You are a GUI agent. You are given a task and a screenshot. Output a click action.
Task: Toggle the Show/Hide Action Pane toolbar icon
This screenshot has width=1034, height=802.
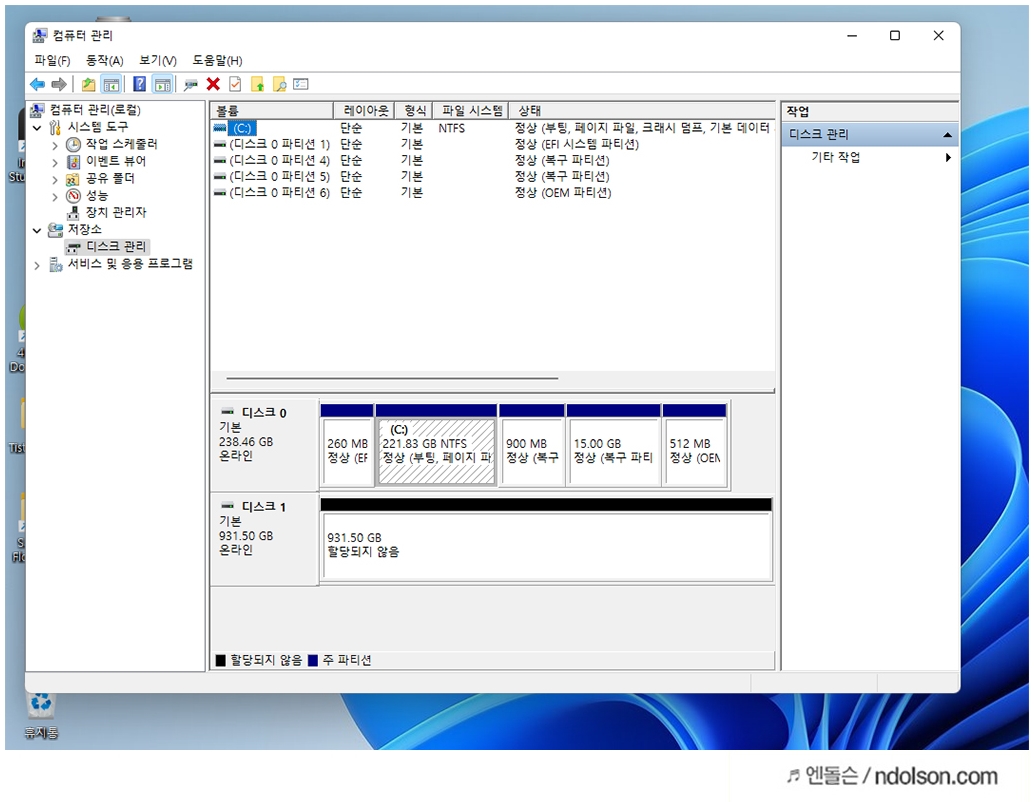[162, 84]
